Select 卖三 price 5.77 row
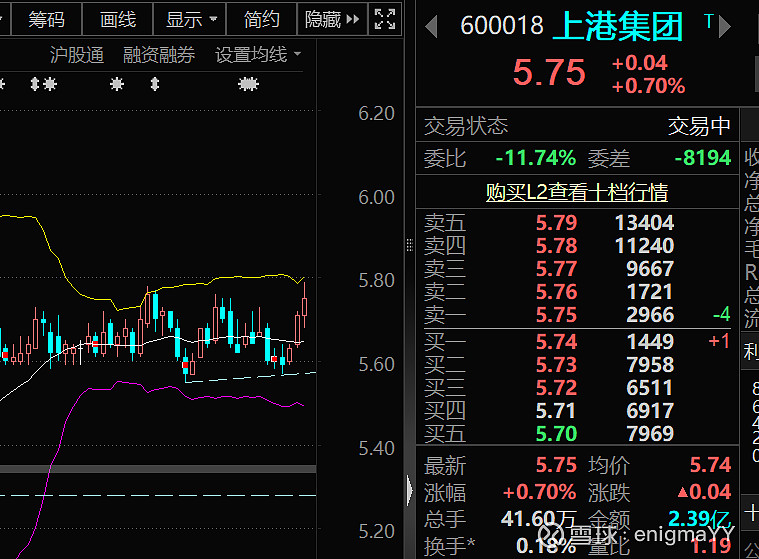 pos(577,269)
